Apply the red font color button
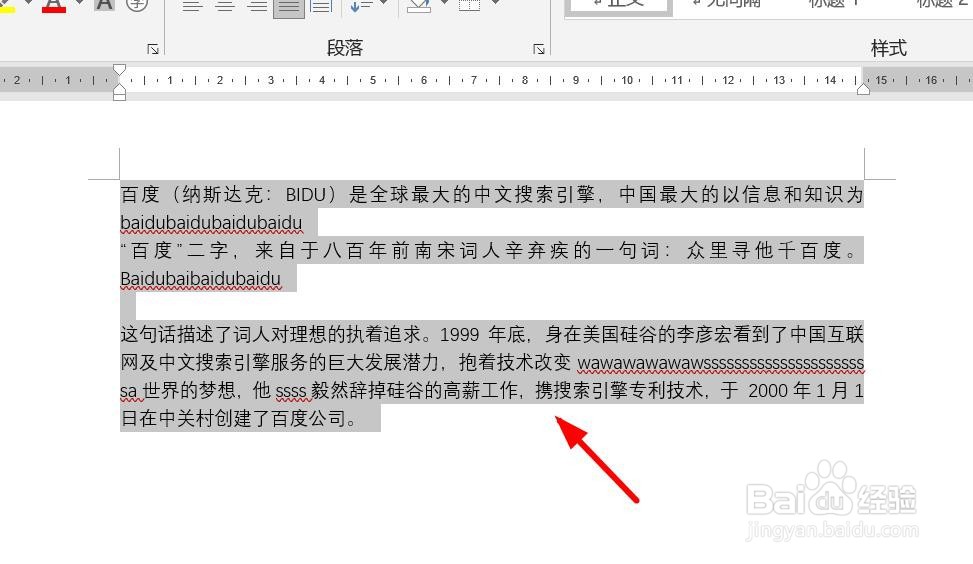 point(54,5)
